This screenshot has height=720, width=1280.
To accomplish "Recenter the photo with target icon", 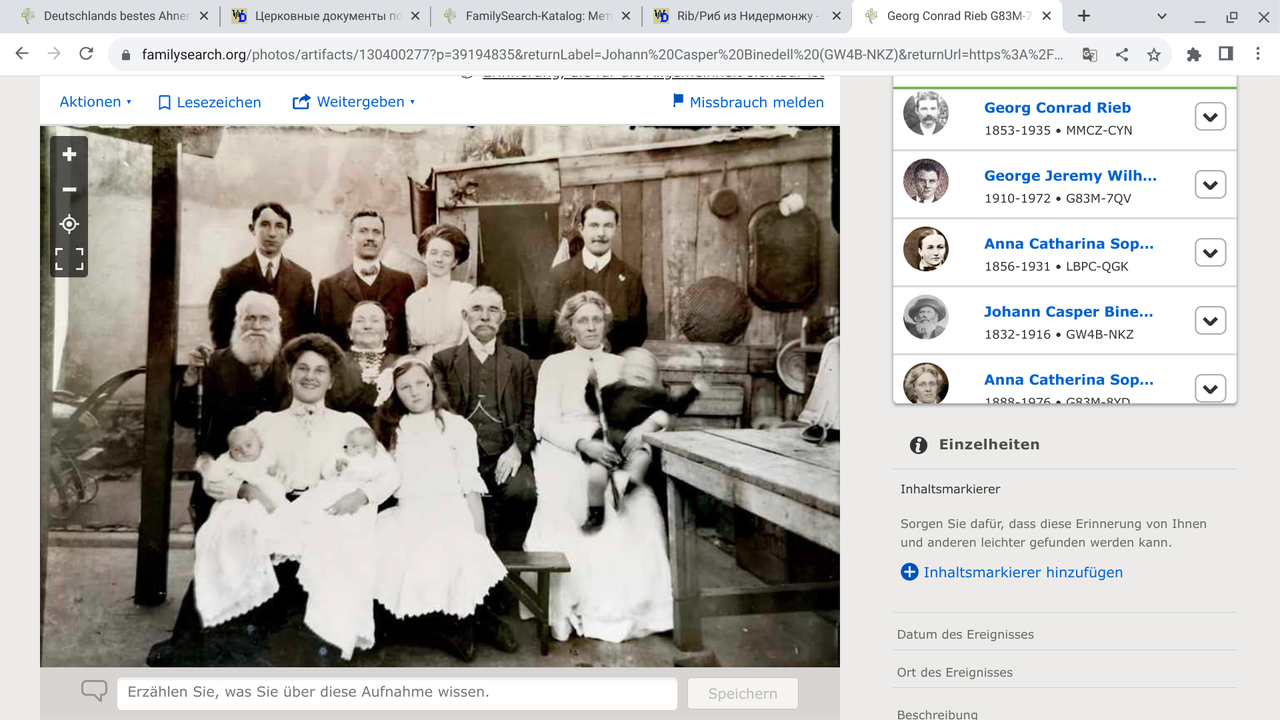I will point(69,224).
